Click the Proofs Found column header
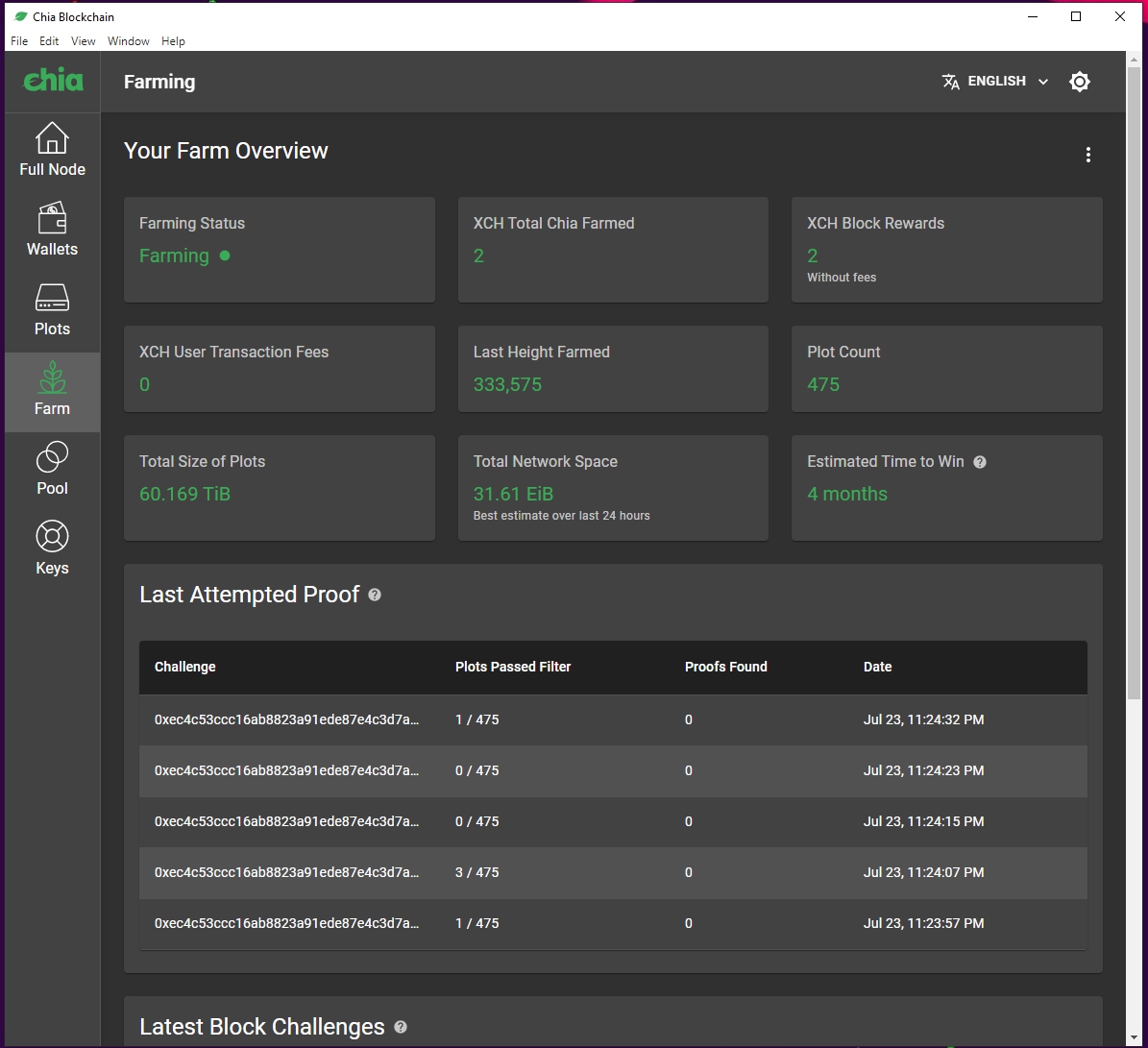Viewport: 1148px width, 1048px height. pyautogui.click(x=725, y=667)
